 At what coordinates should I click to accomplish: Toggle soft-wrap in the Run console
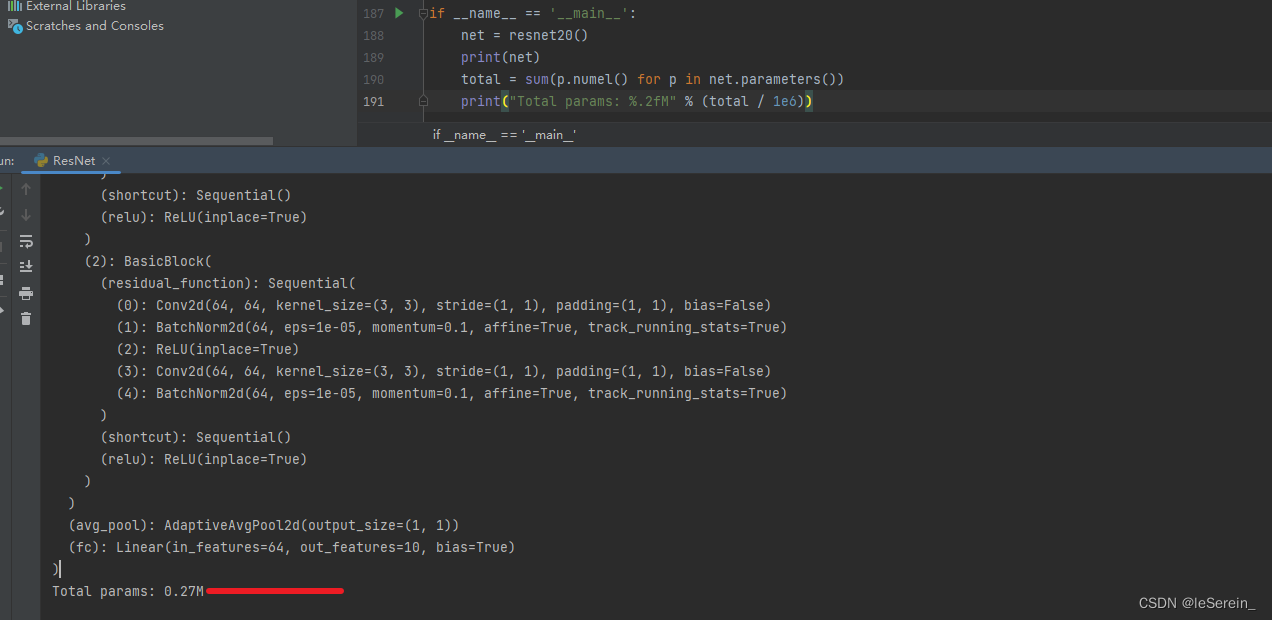point(26,241)
